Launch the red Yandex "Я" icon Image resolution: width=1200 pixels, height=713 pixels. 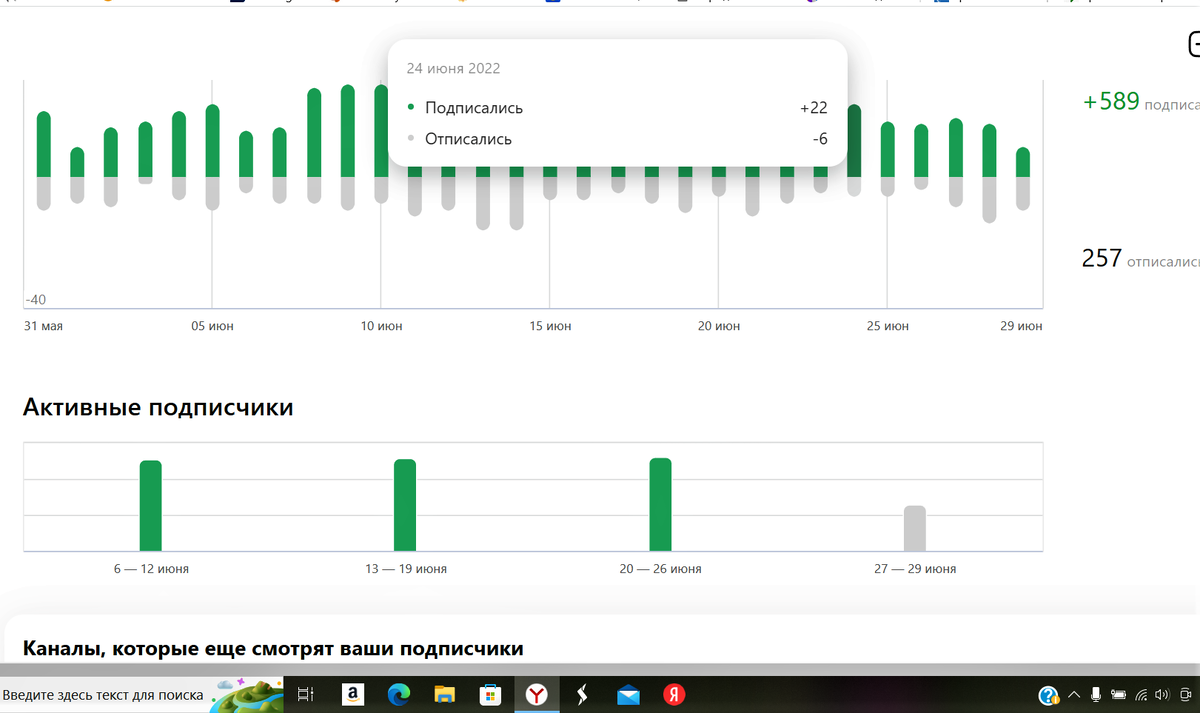pos(675,694)
